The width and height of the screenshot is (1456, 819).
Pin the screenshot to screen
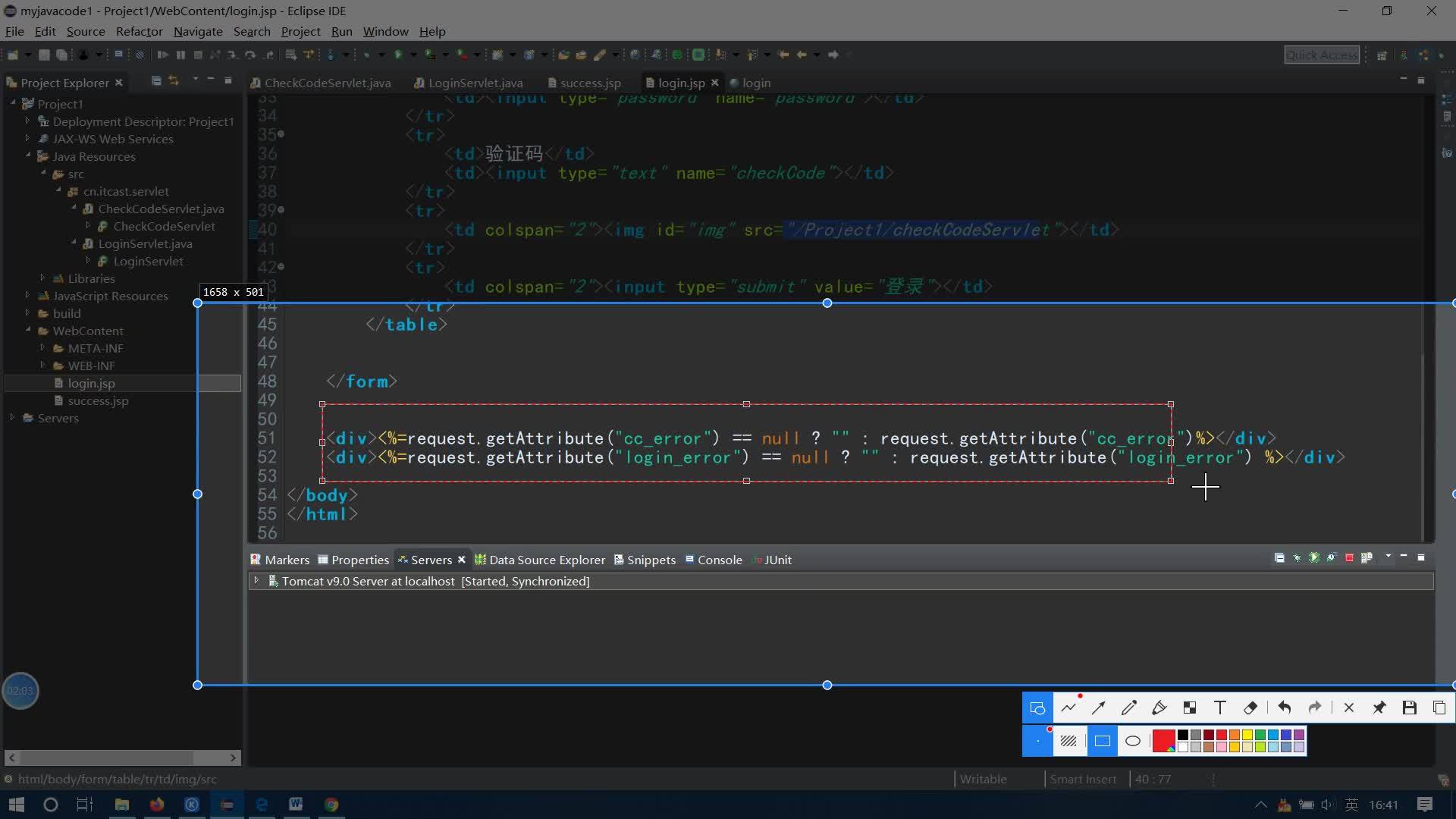pos(1379,708)
